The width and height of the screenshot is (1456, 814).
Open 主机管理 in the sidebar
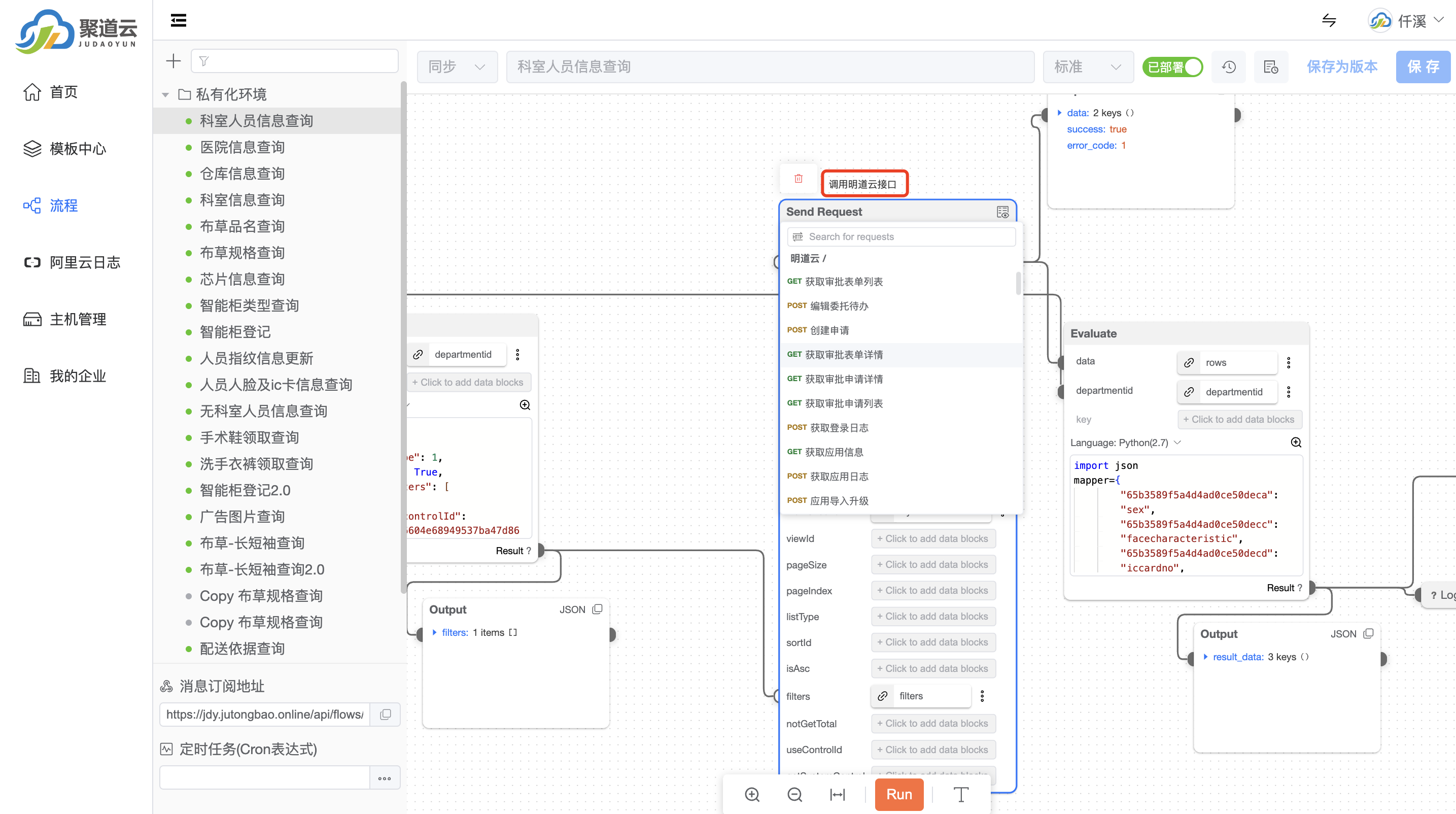(x=64, y=319)
